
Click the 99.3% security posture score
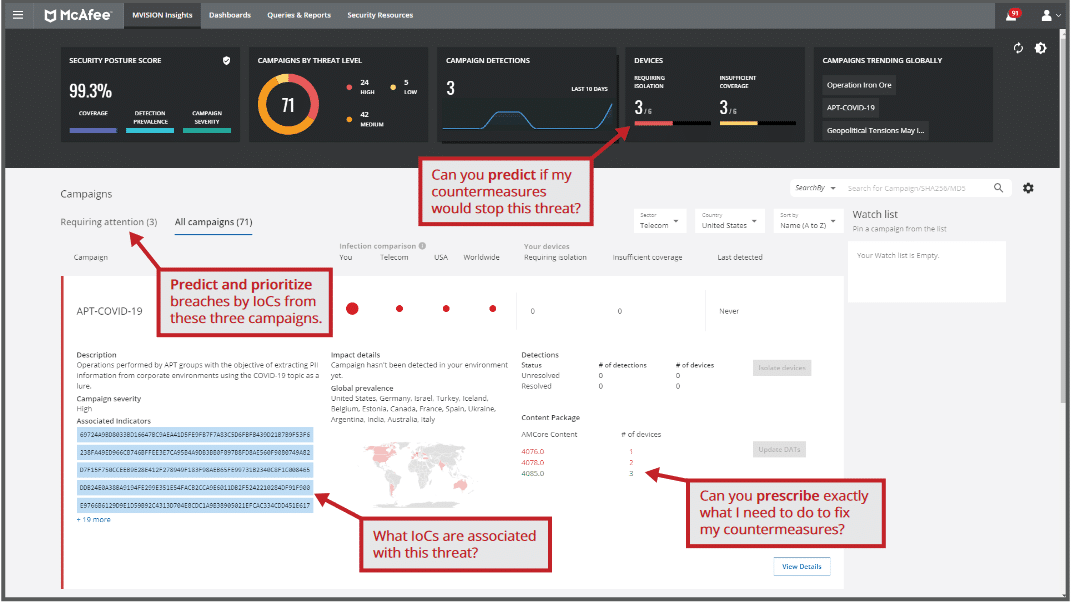tap(90, 91)
